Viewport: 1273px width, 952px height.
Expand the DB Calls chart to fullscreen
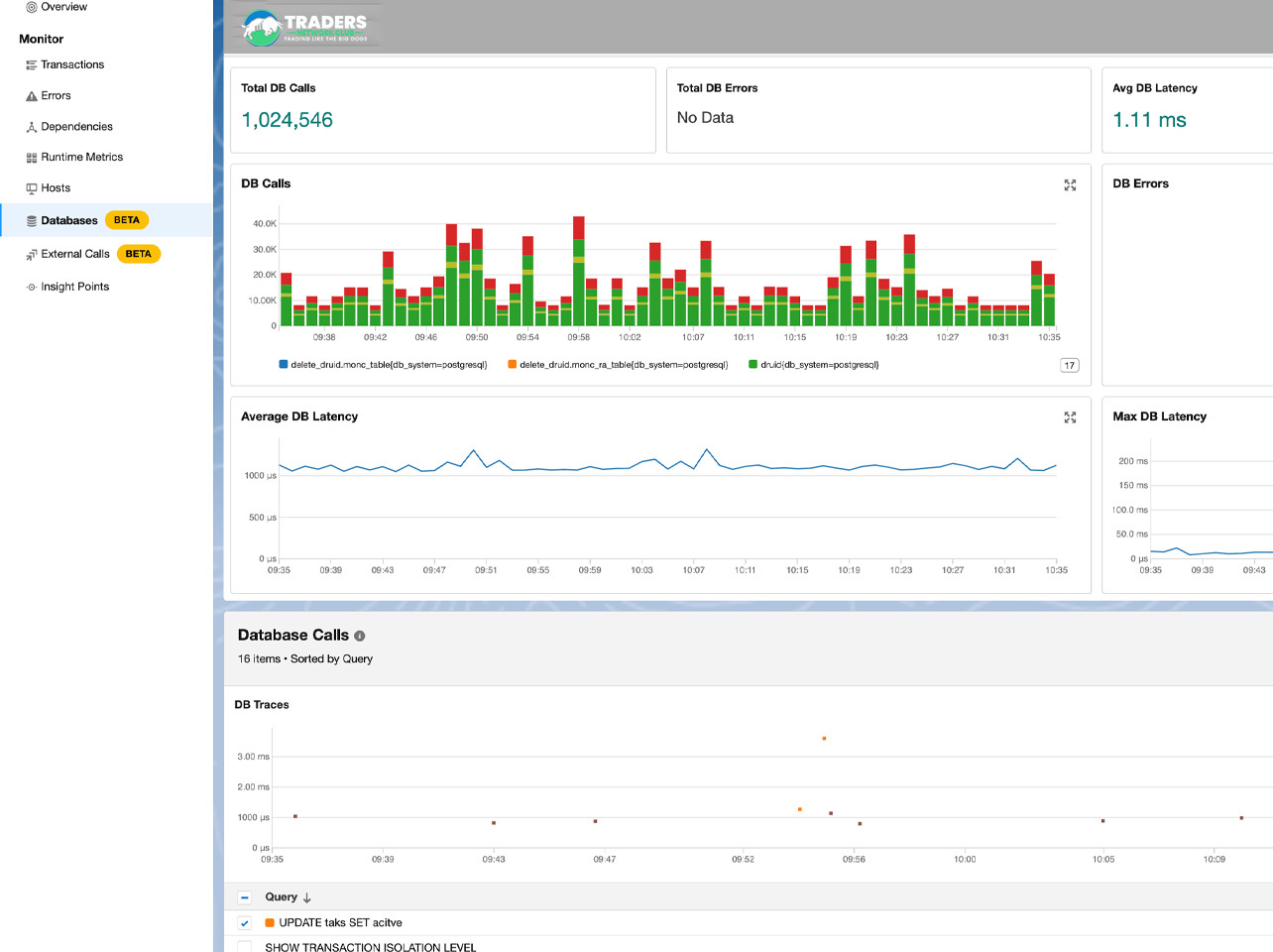[x=1070, y=185]
